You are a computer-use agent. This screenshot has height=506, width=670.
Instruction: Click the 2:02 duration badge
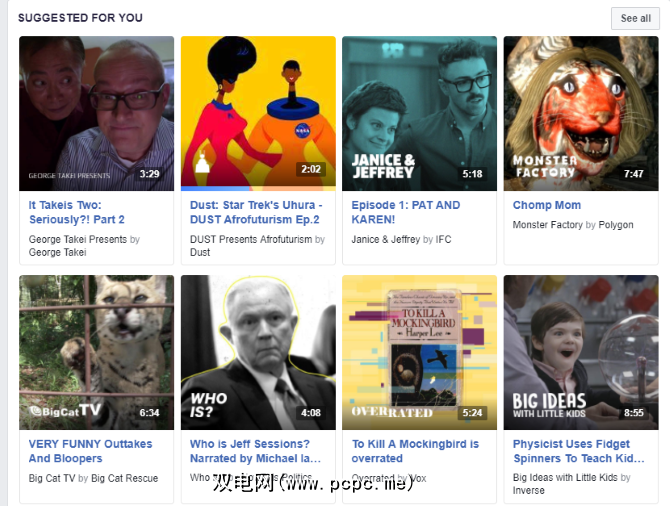pos(311,169)
